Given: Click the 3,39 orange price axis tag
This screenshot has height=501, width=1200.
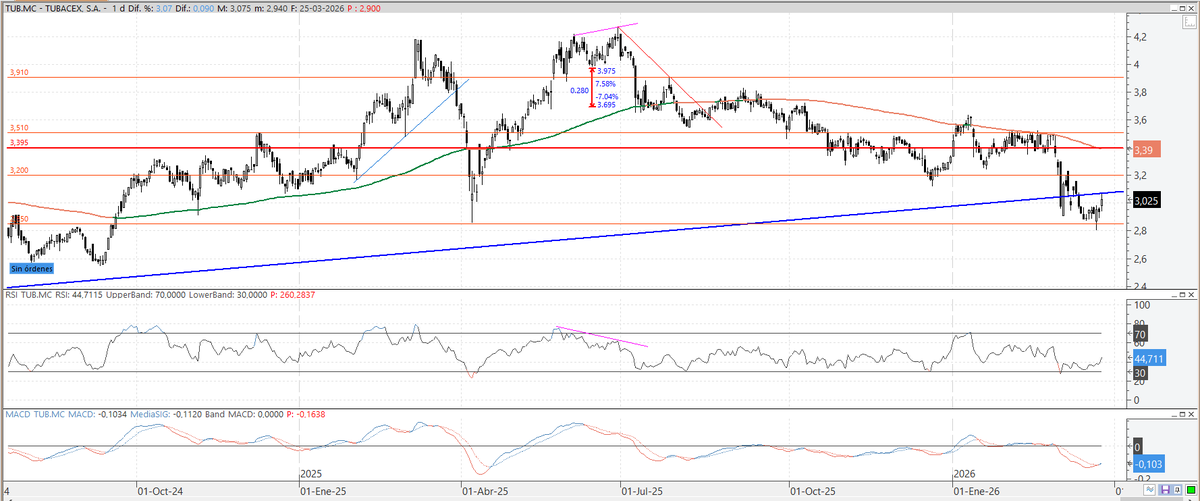Looking at the screenshot, I should point(1145,149).
